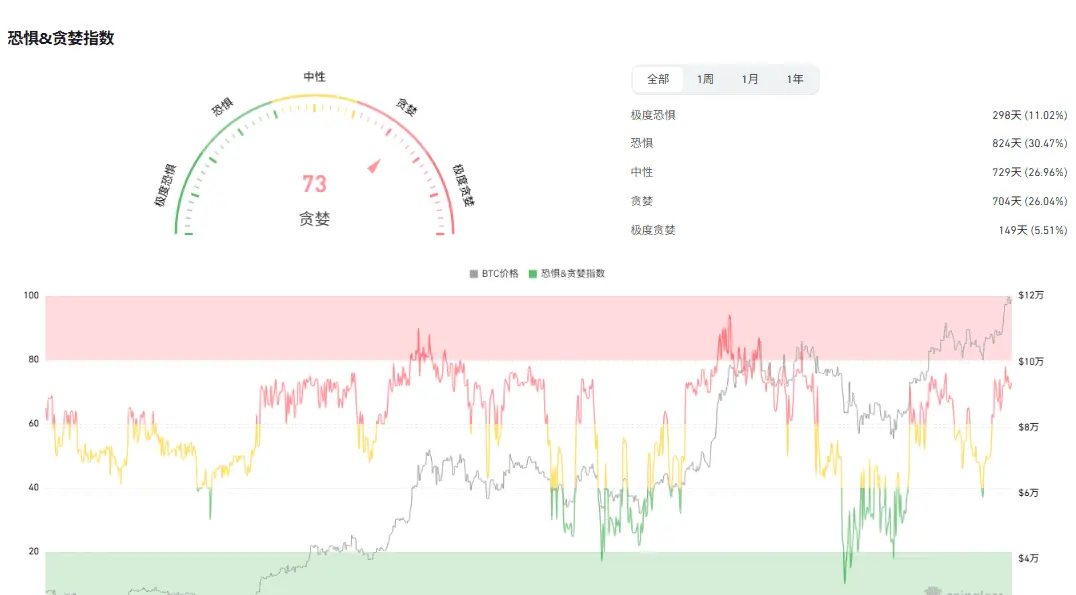This screenshot has width=1076, height=595.
Task: Click the 40 left axis label
Action: coord(33,488)
